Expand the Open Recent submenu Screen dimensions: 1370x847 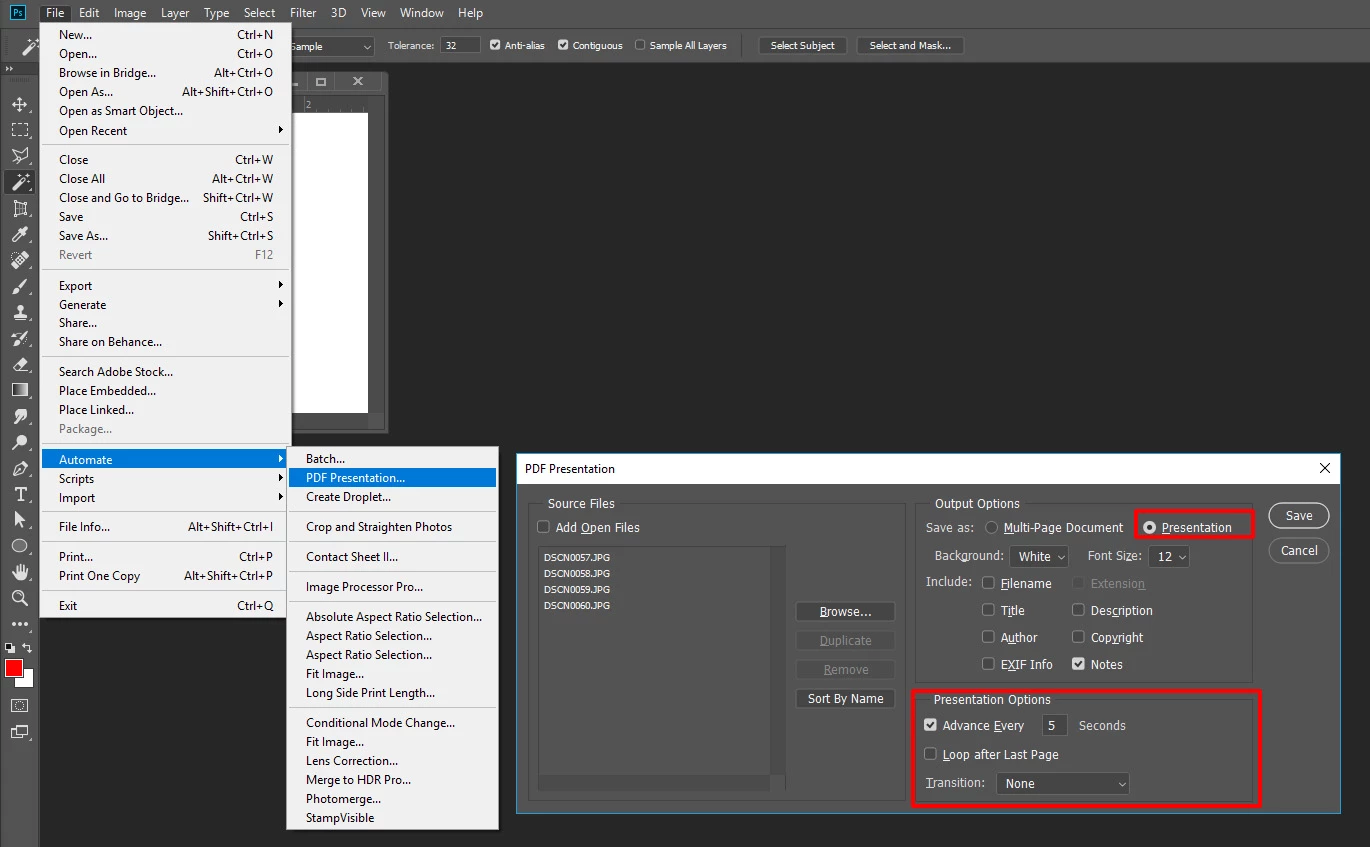165,131
